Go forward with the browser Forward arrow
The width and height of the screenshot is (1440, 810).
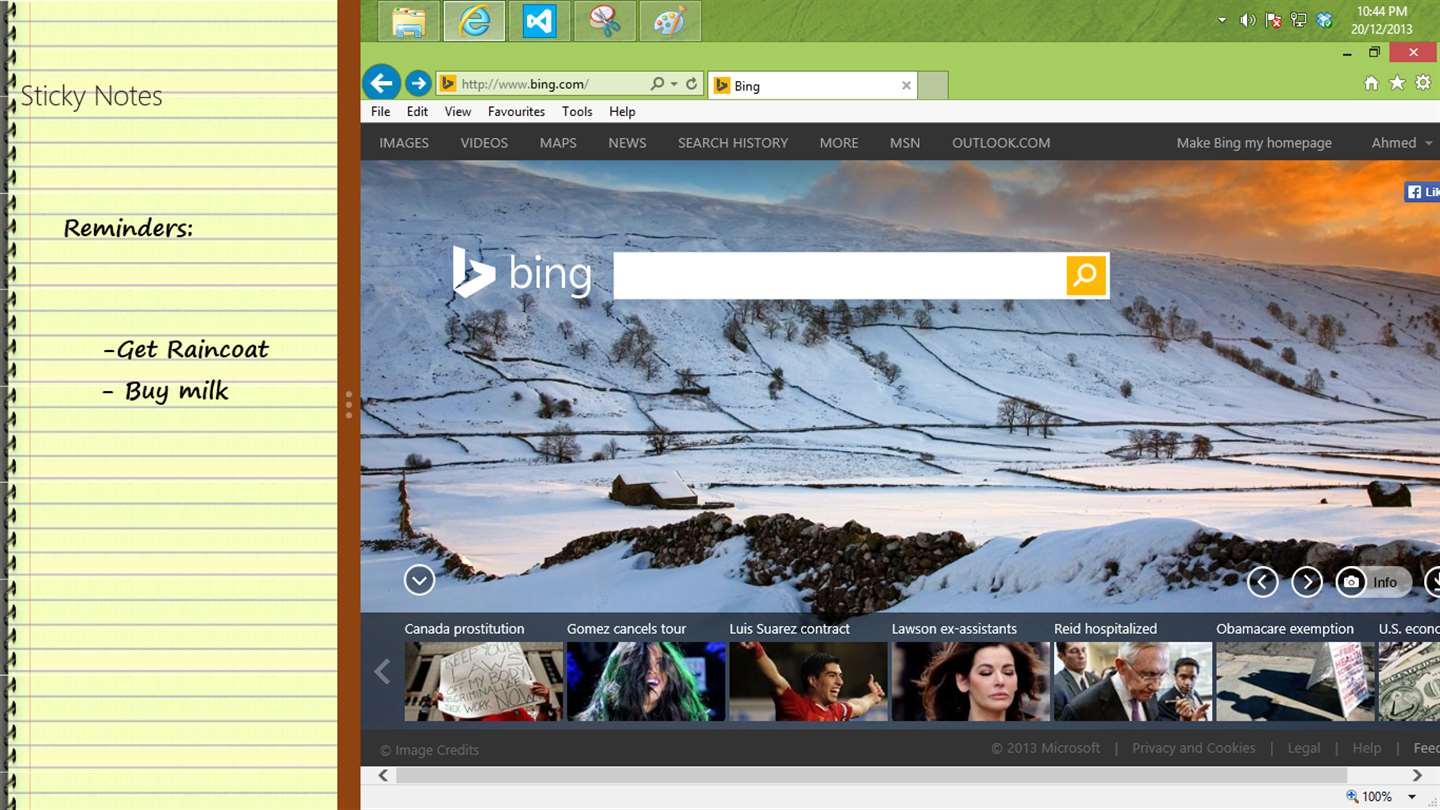418,83
